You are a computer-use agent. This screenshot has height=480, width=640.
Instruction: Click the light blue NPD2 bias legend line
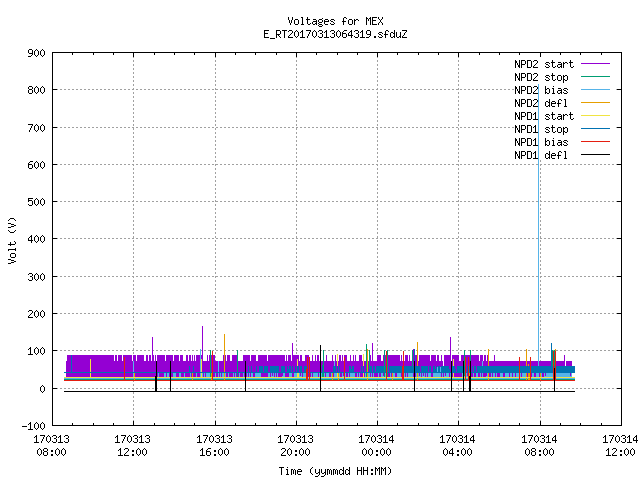596,89
